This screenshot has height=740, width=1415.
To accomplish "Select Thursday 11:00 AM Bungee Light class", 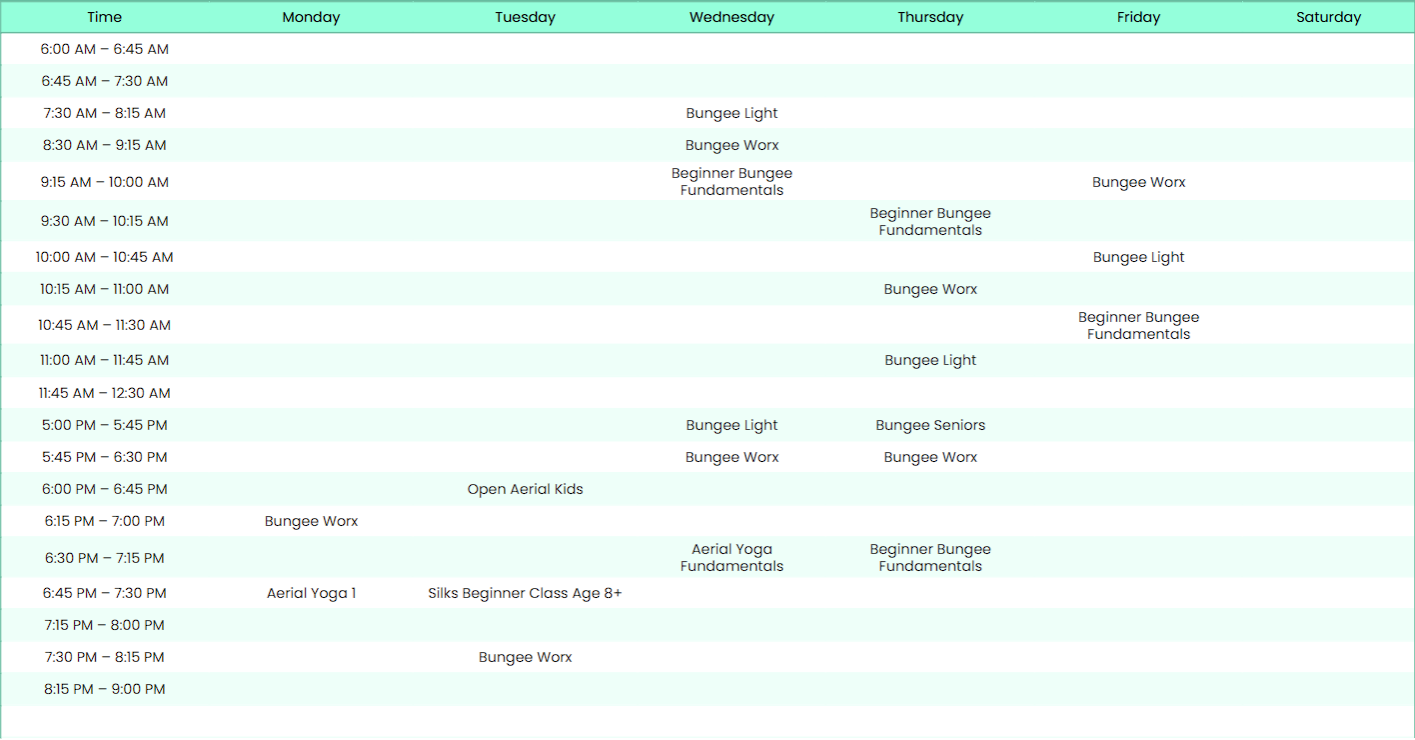I will coord(930,360).
